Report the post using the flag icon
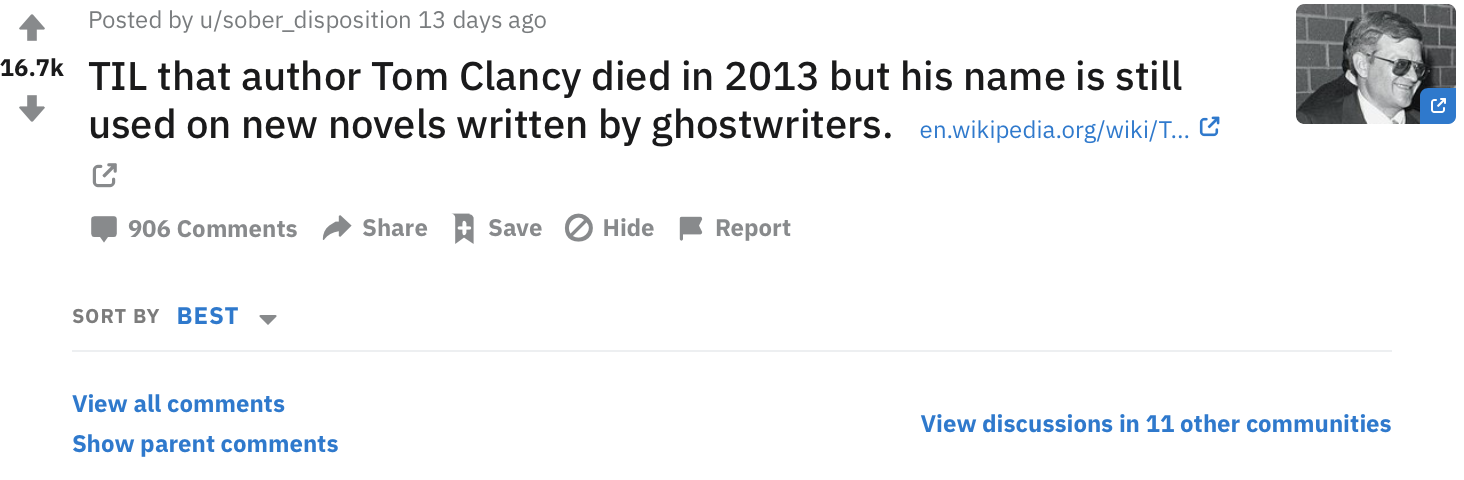1464x480 pixels. 691,228
